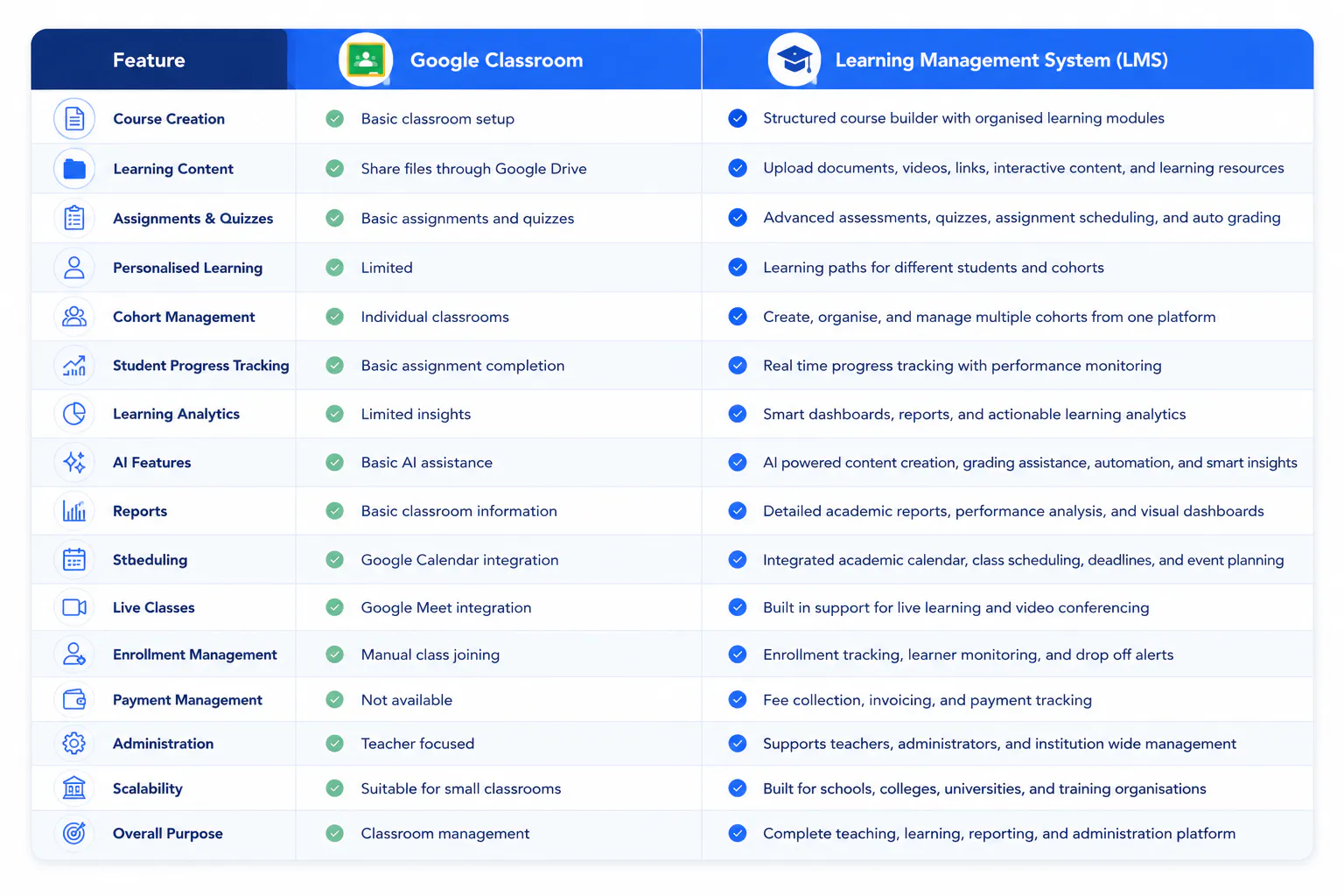Click blue check beside Complete teaching, learning platform
The image size is (1344, 896).
tap(738, 833)
